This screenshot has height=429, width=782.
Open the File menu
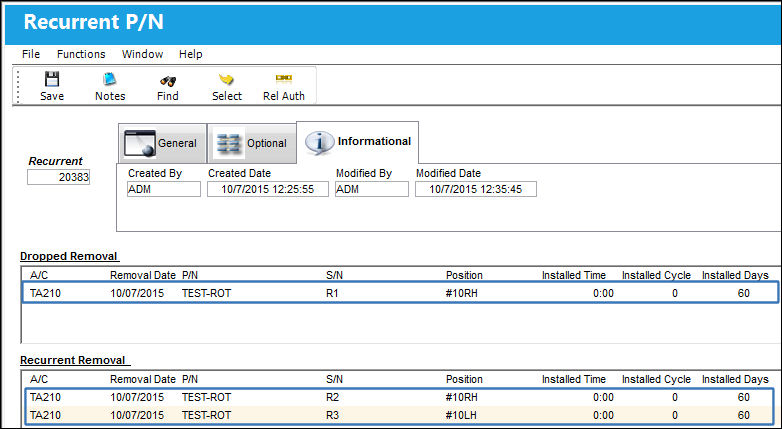pos(31,54)
